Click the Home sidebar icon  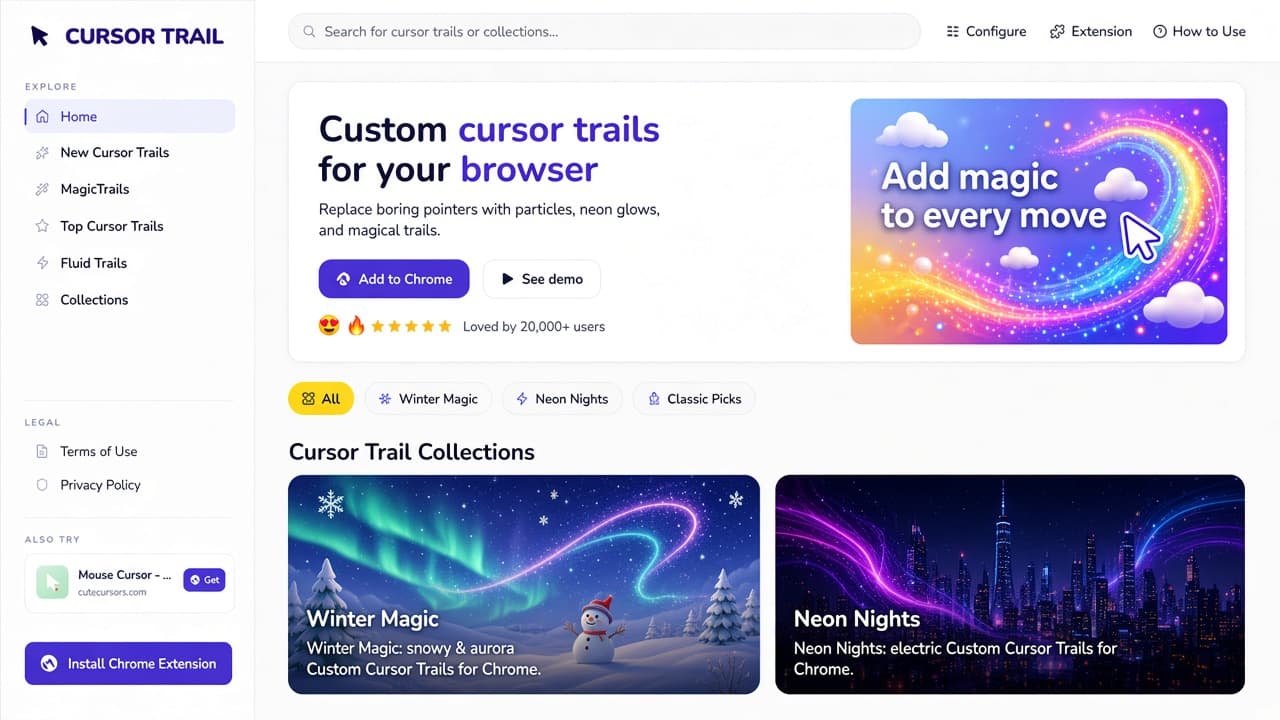[42, 117]
